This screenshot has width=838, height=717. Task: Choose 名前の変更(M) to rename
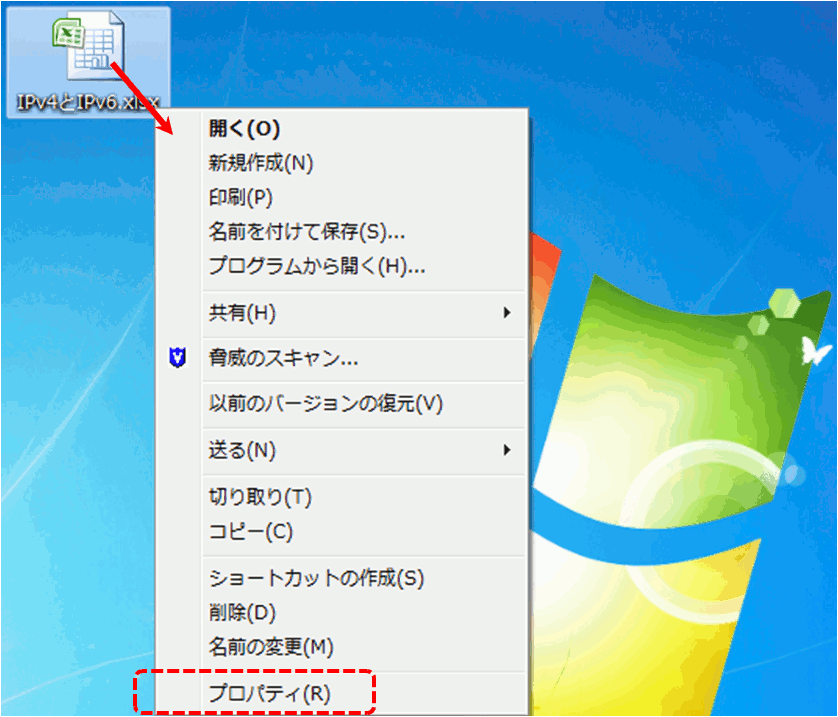(270, 646)
